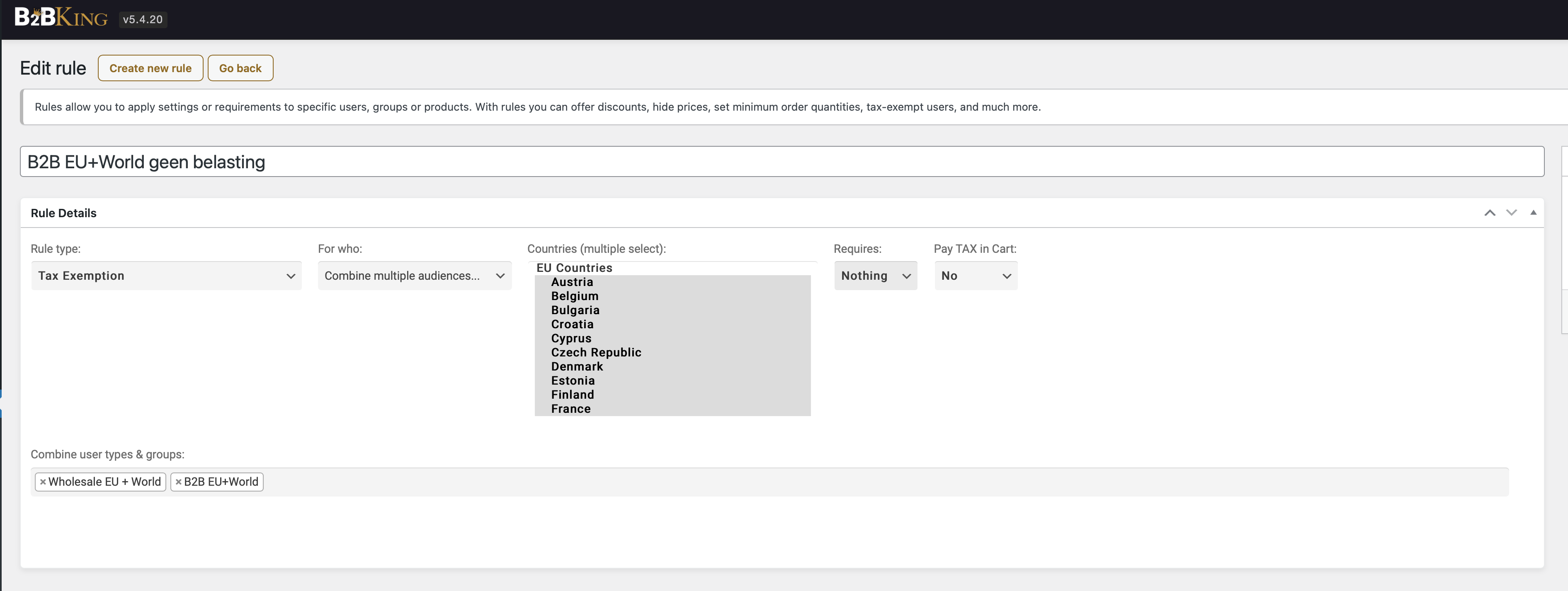Open Pay TAX in Cart dropdown
1568x591 pixels.
point(976,276)
